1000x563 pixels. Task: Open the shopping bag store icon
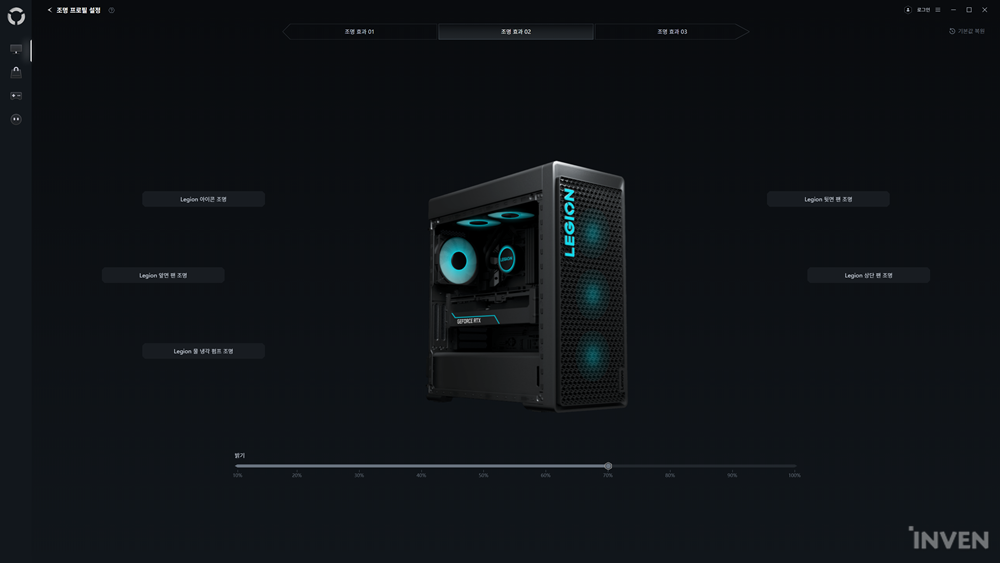[16, 72]
